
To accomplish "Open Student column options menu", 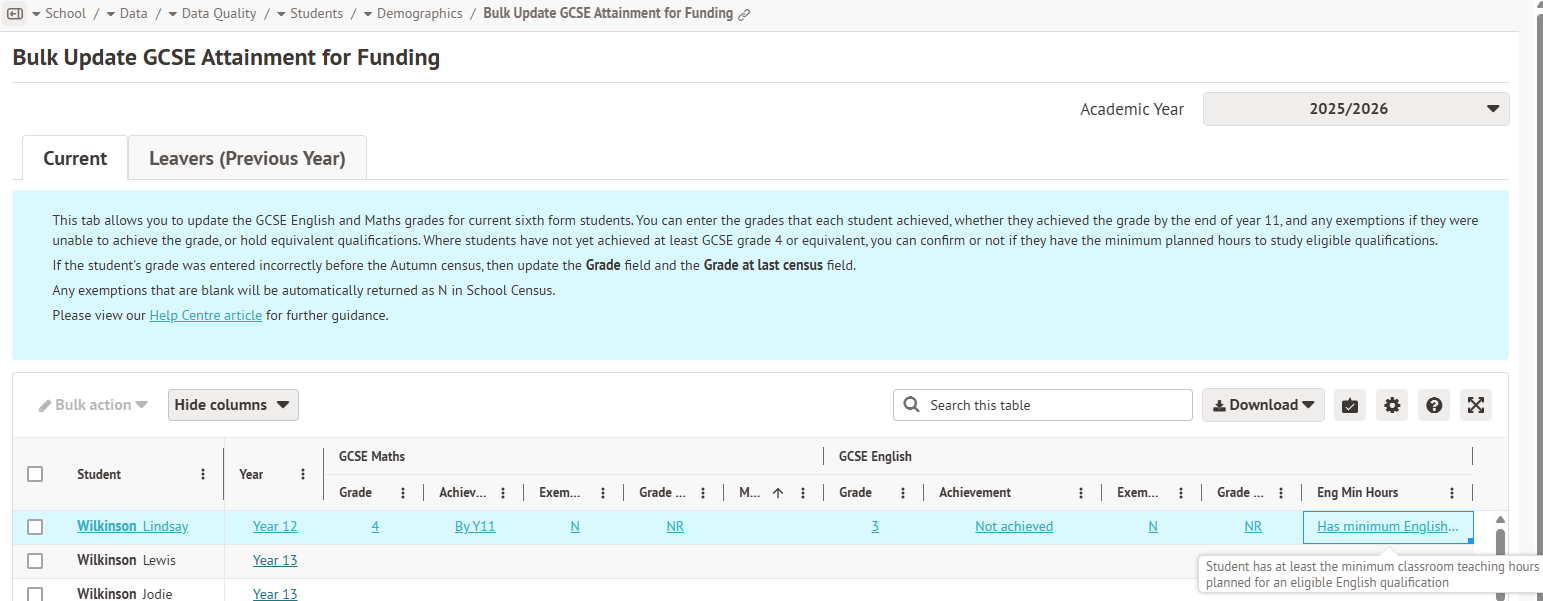I will (x=203, y=475).
